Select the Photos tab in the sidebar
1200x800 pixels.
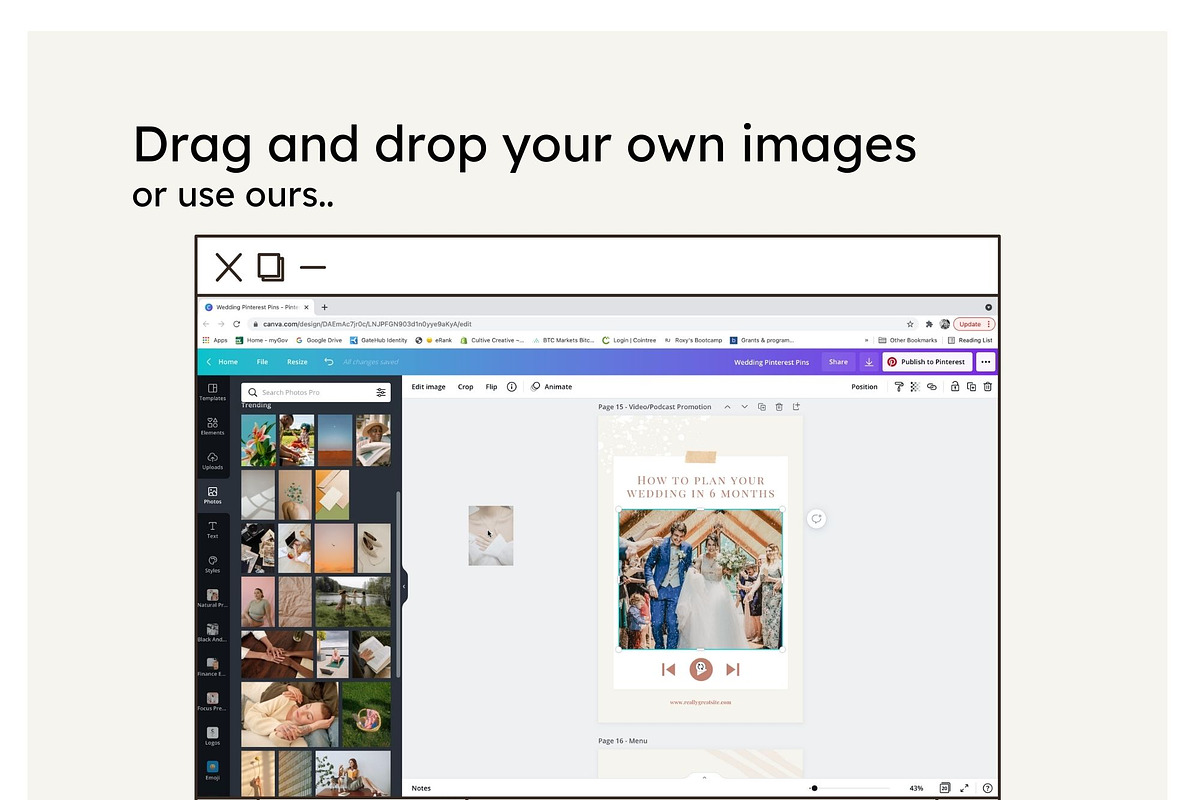(212, 495)
